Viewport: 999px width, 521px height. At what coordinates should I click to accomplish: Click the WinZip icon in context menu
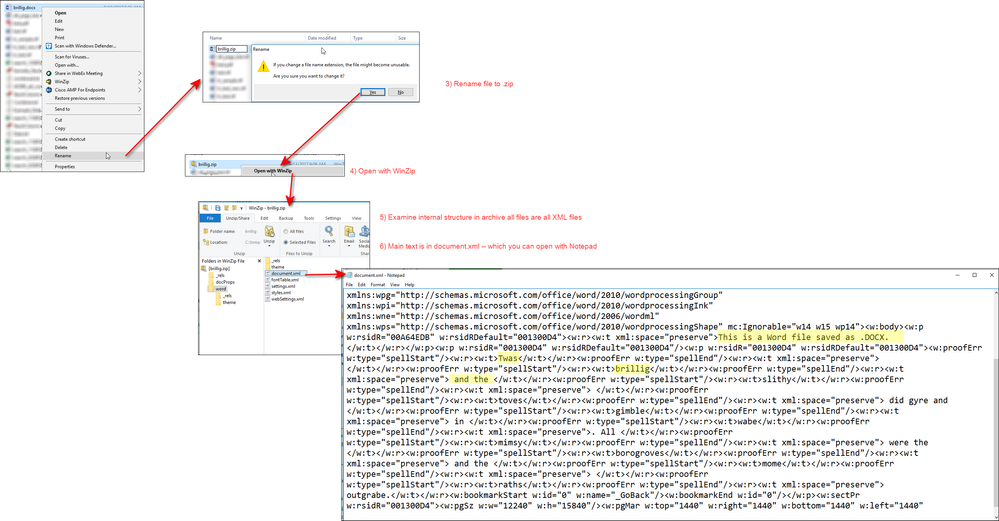tap(48, 82)
